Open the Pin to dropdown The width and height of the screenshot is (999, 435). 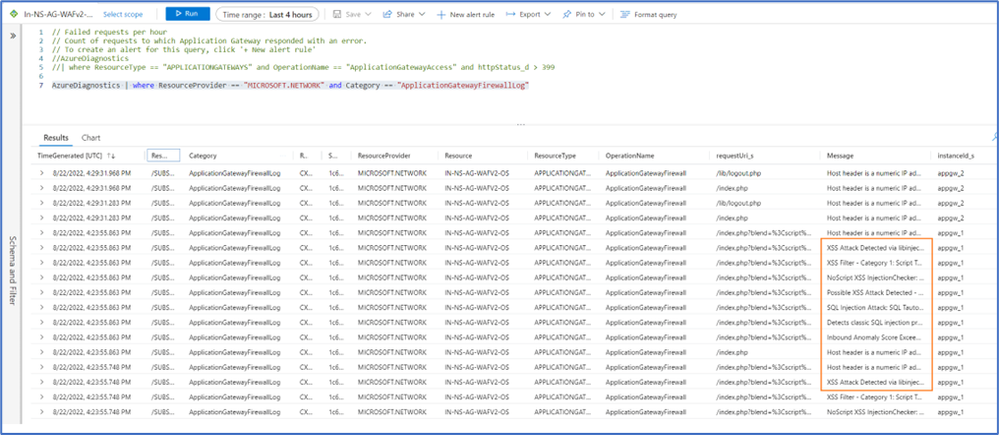pos(584,14)
